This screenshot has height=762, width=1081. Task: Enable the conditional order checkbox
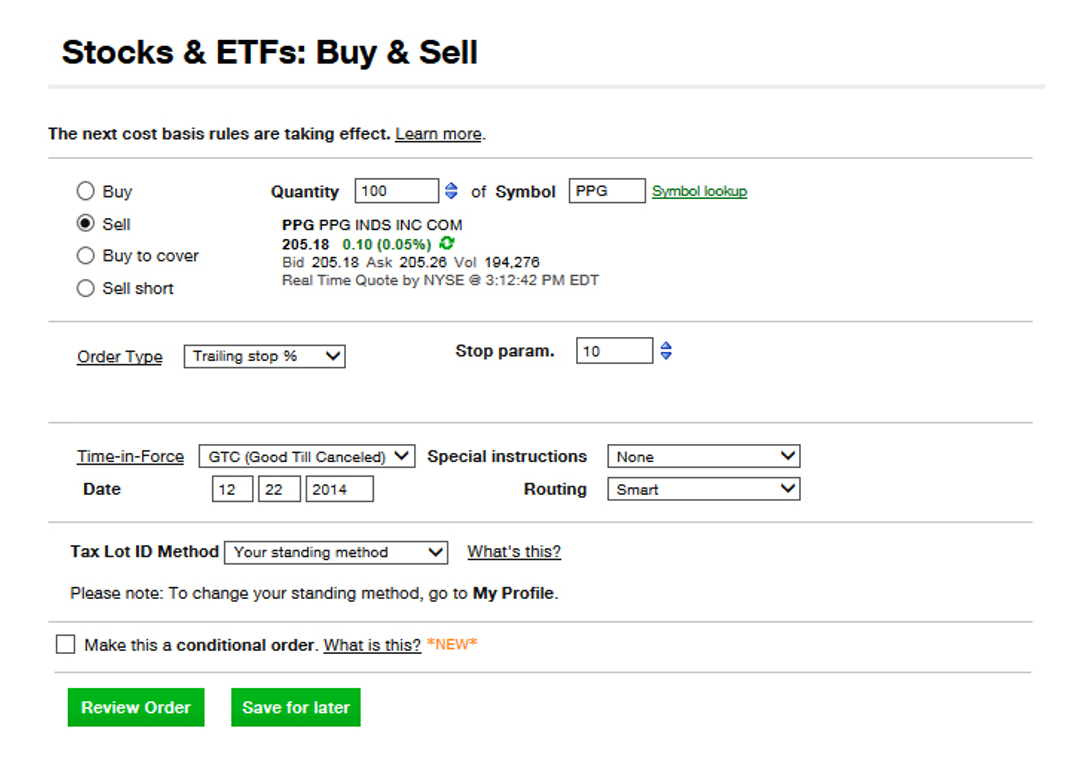(x=65, y=644)
